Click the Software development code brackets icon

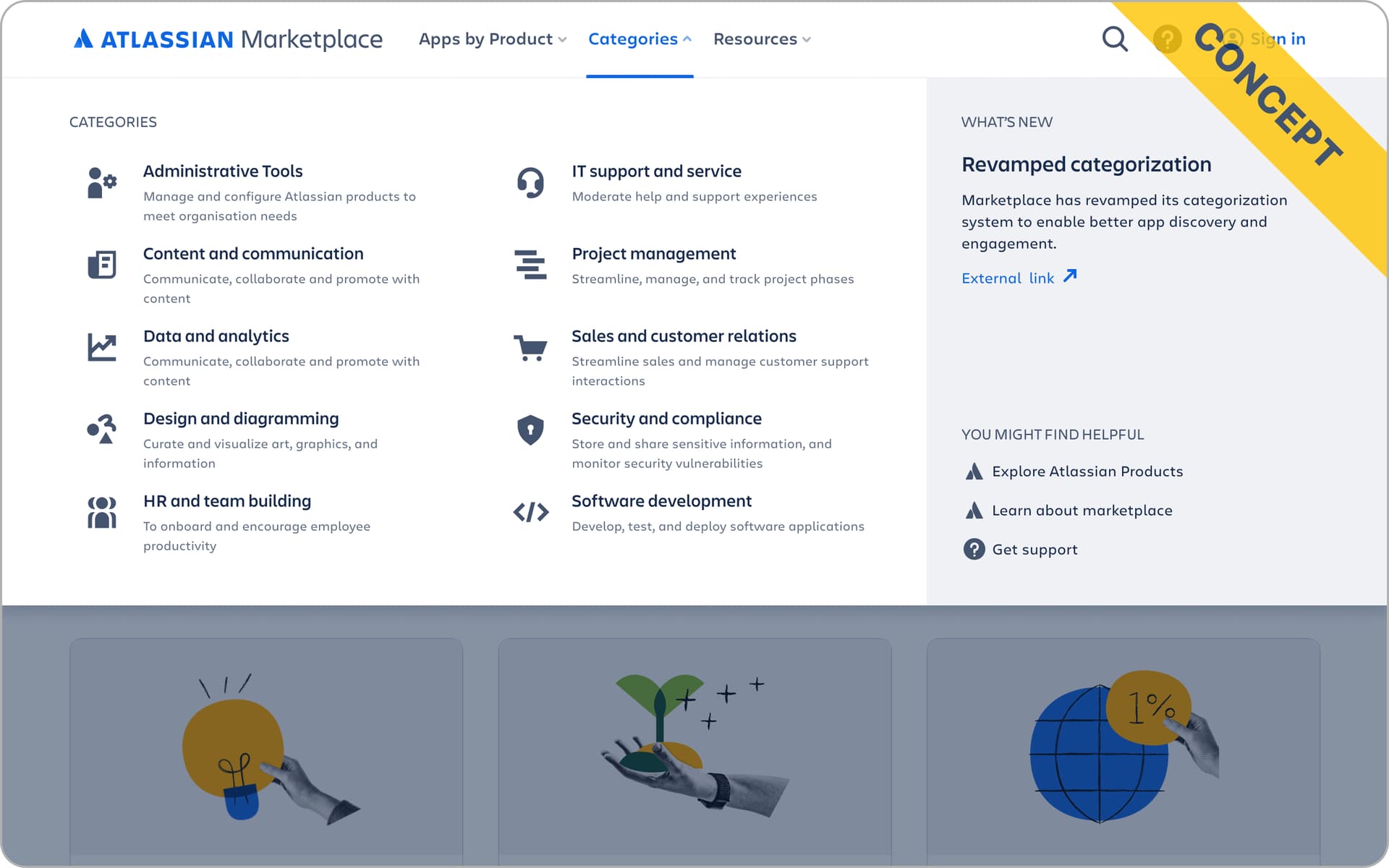click(x=530, y=512)
